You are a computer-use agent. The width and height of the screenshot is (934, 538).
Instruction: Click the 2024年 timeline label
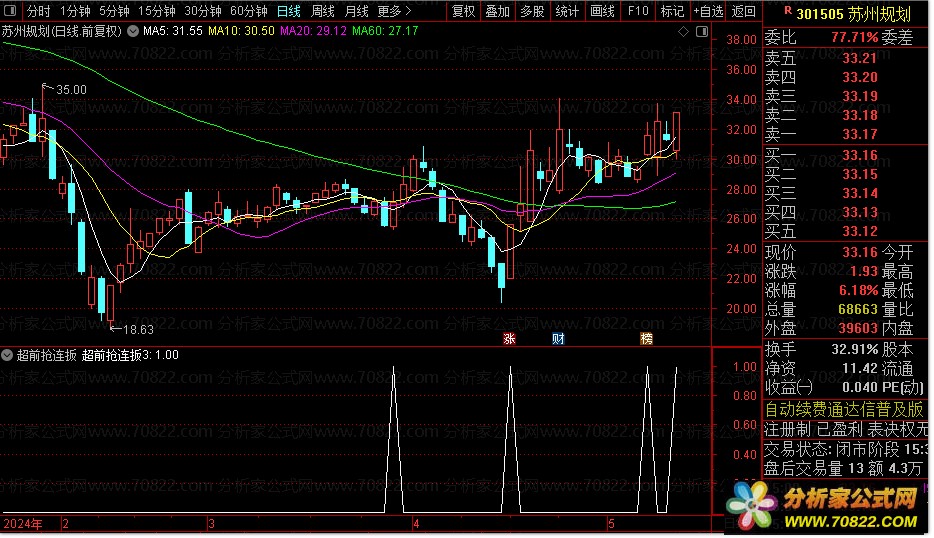[23, 524]
